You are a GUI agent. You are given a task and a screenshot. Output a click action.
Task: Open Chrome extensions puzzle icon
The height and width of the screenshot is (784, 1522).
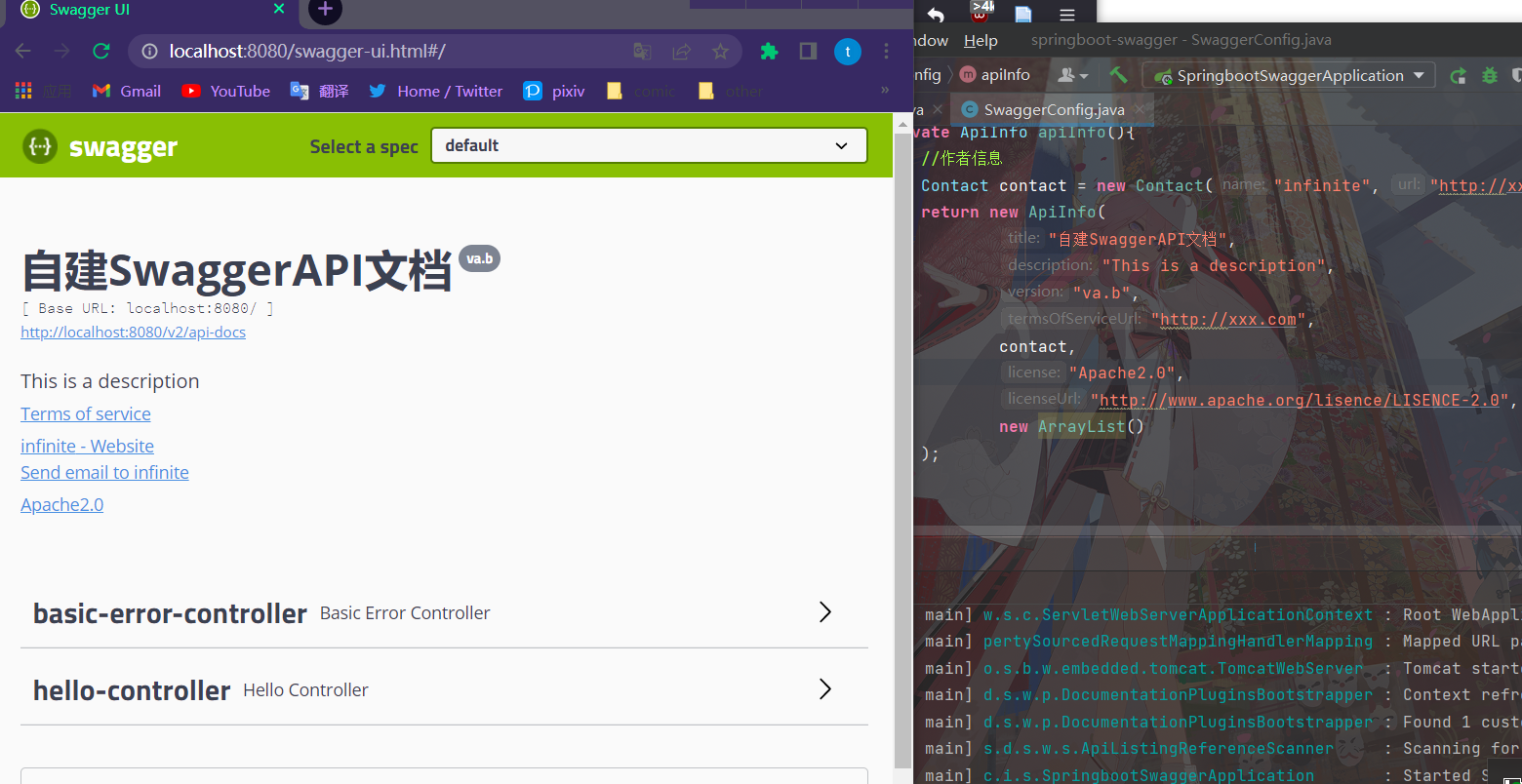[x=769, y=52]
